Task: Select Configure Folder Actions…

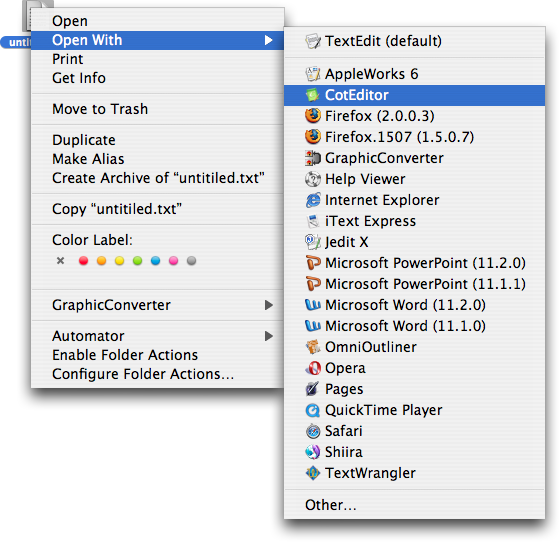Action: pyautogui.click(x=157, y=374)
